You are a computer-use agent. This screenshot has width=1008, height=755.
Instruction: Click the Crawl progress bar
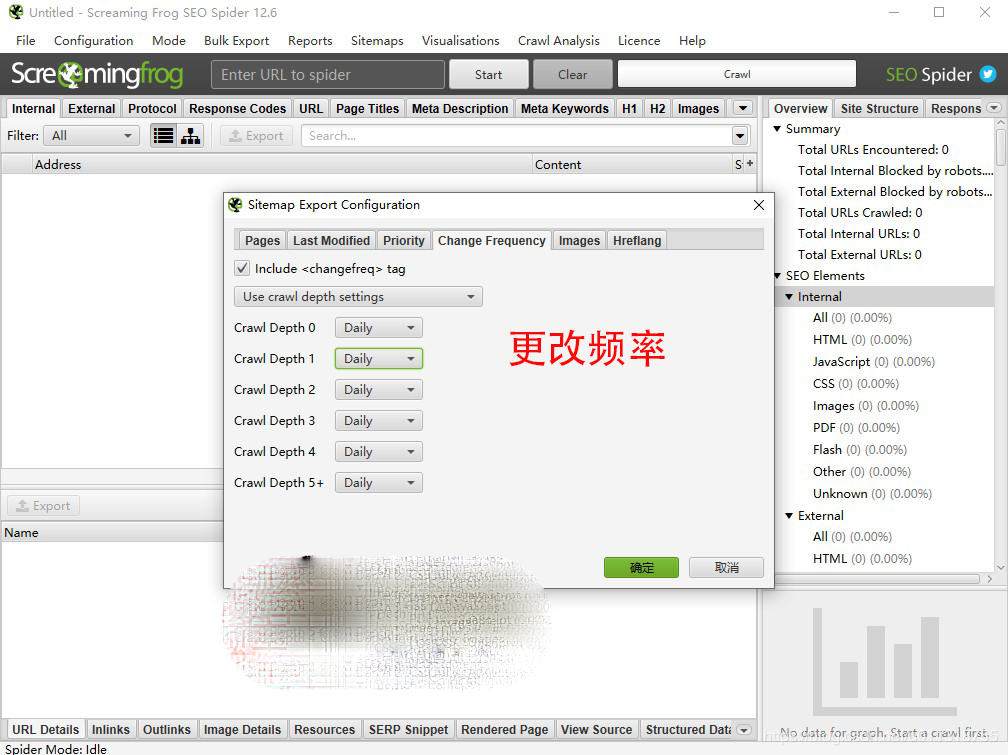(x=737, y=74)
